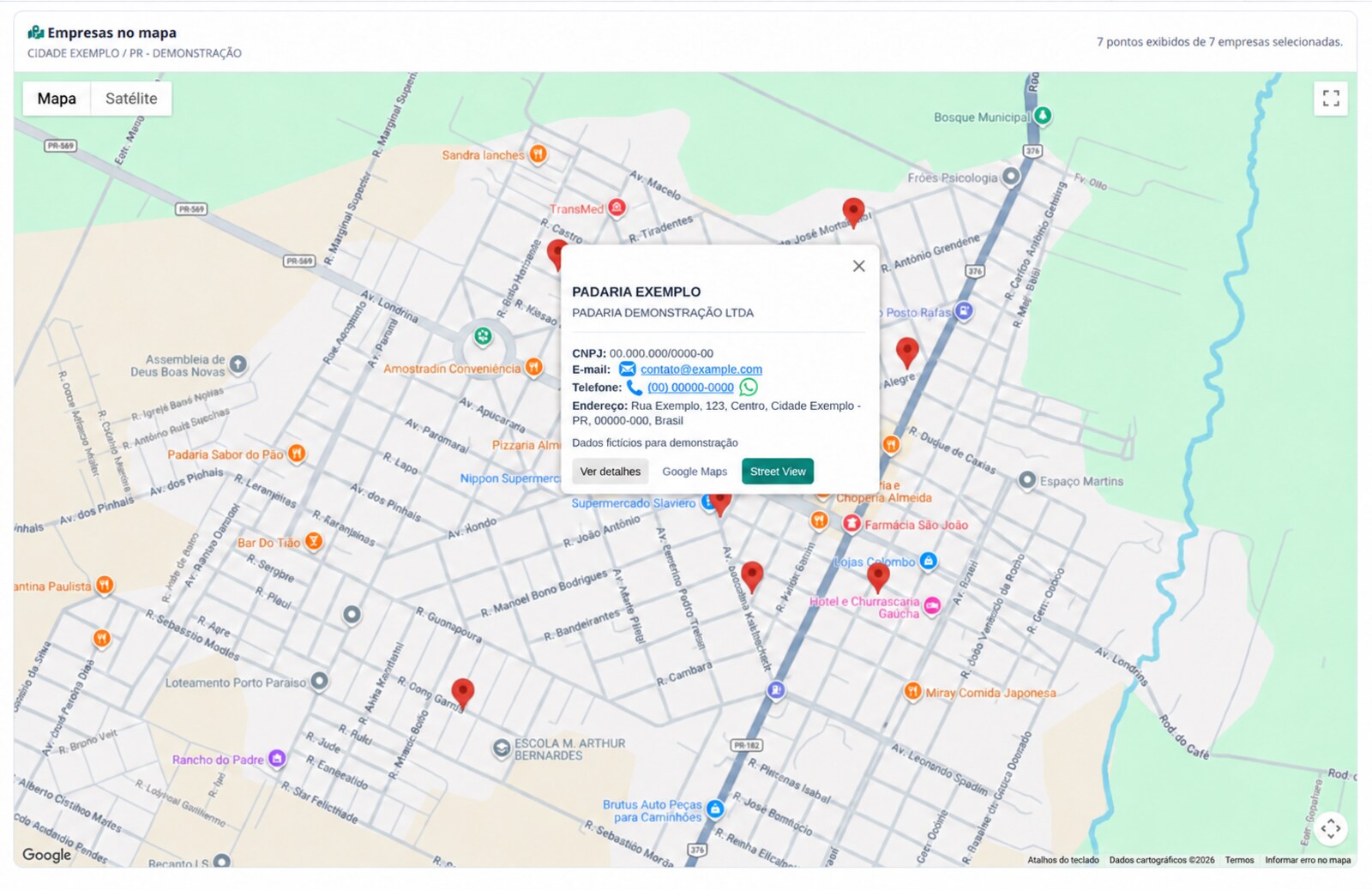Open Escola M. Arthur Bernardes marker
The image size is (1372, 890).
502,749
